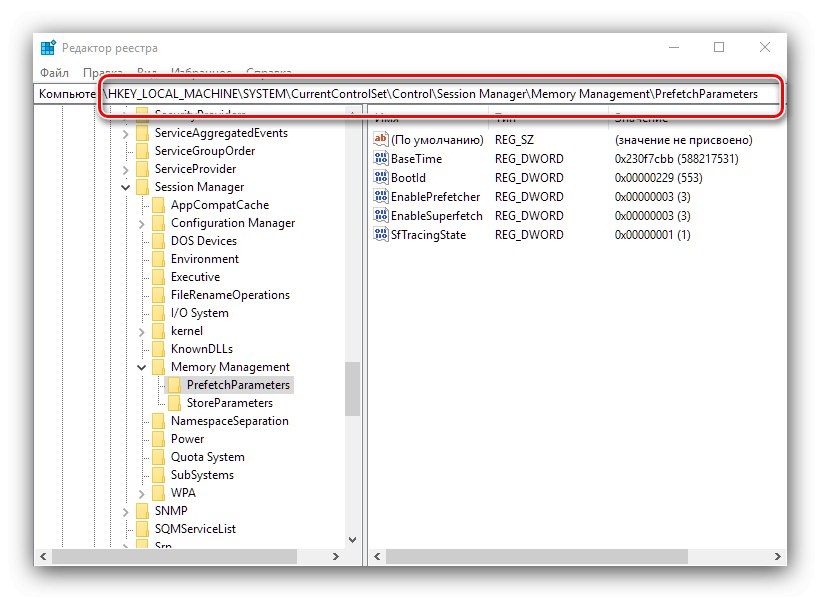Click the data 0x00000229 (553)
This screenshot has width=820, height=599.
(x=658, y=178)
